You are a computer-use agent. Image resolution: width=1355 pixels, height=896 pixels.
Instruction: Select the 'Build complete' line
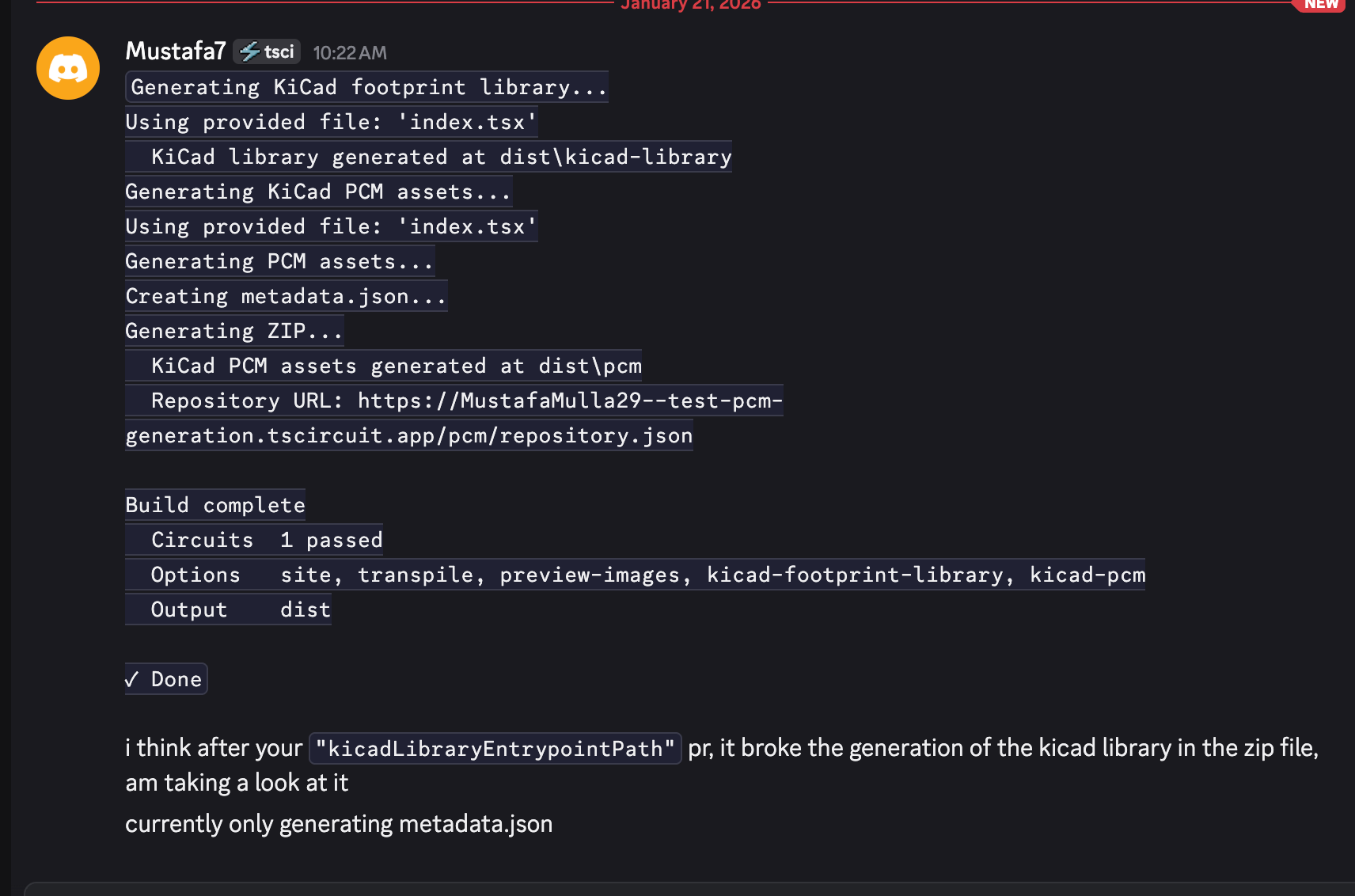click(215, 505)
